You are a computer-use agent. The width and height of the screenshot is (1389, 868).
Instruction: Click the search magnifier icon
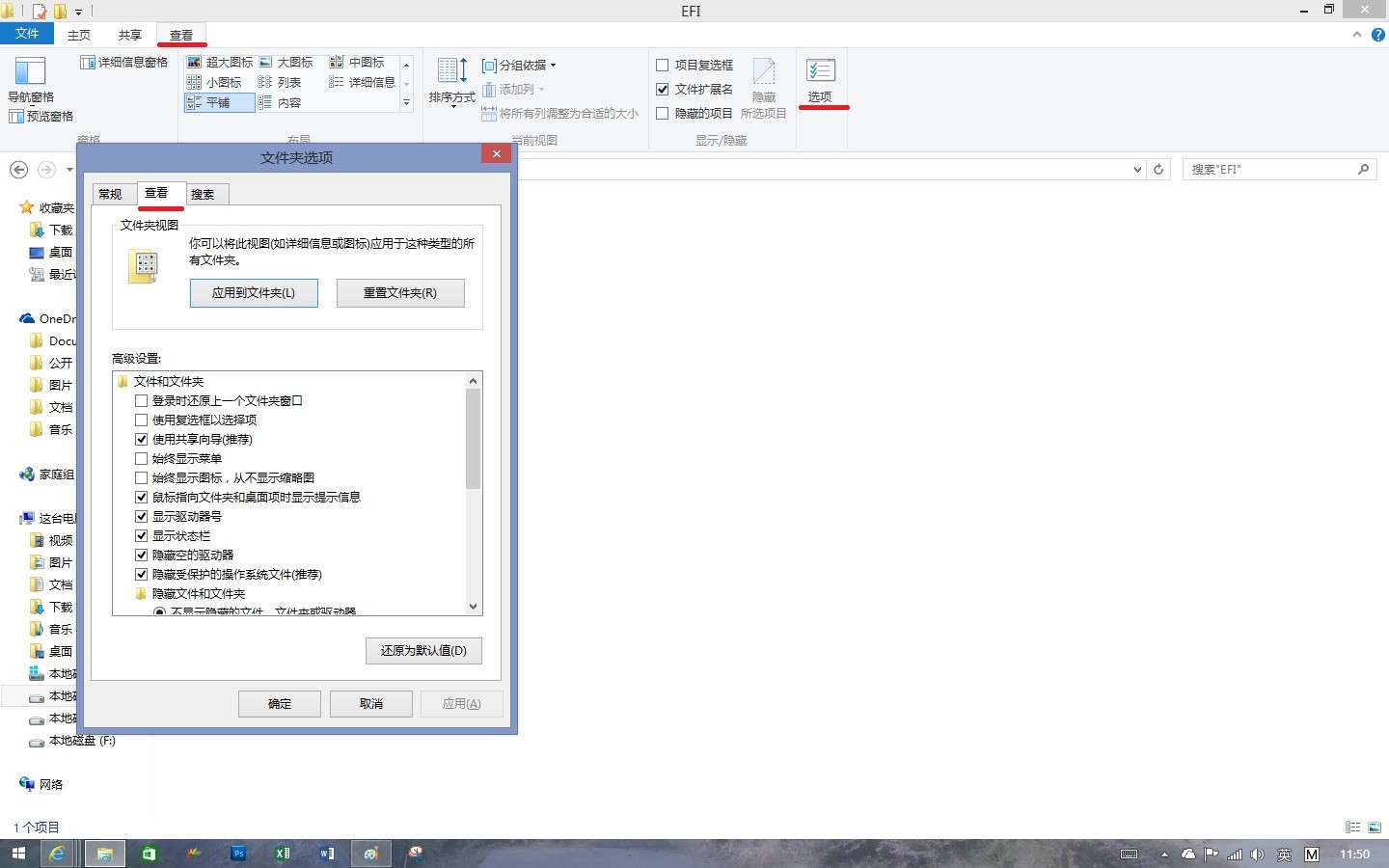click(x=1363, y=169)
